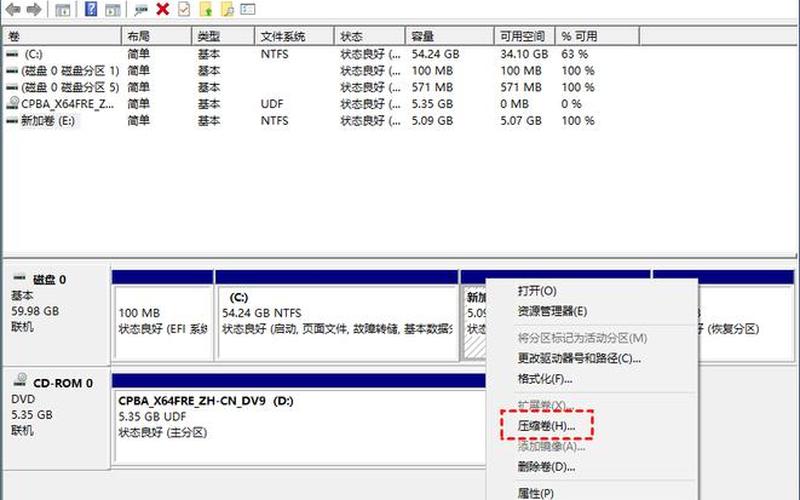Click the greyed 将分区标记为活动分区(M) entry

coord(582,338)
